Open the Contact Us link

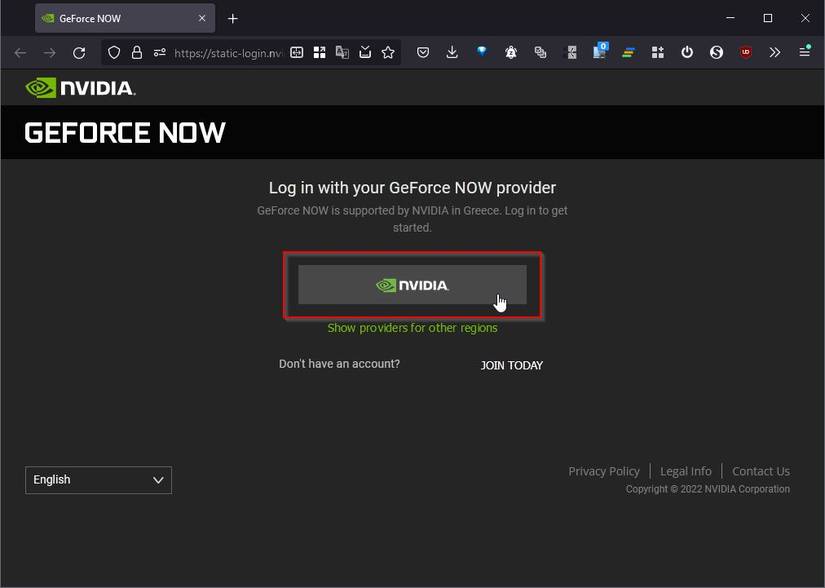coord(761,471)
